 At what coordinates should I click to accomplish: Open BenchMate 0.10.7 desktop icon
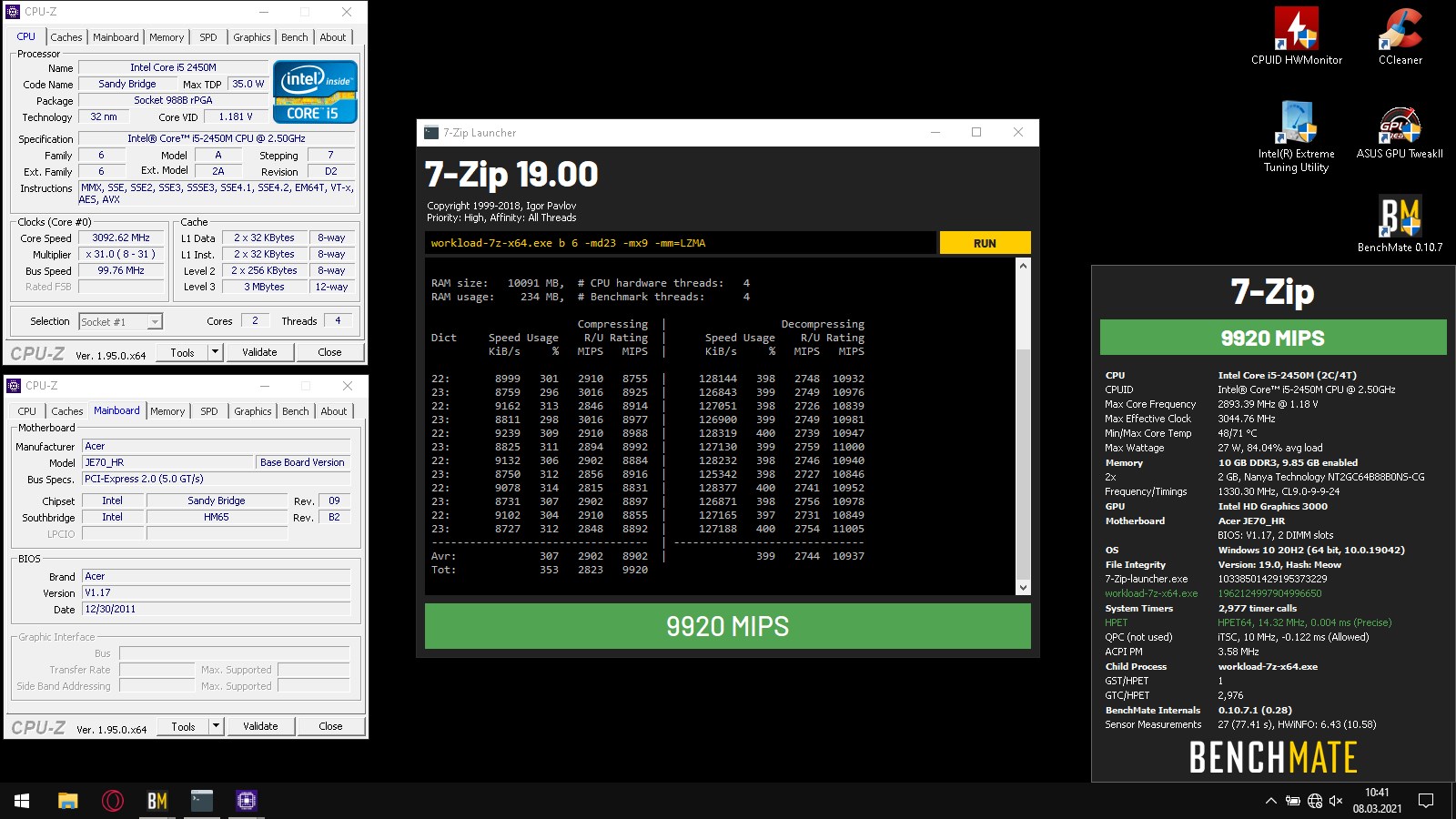[1400, 223]
